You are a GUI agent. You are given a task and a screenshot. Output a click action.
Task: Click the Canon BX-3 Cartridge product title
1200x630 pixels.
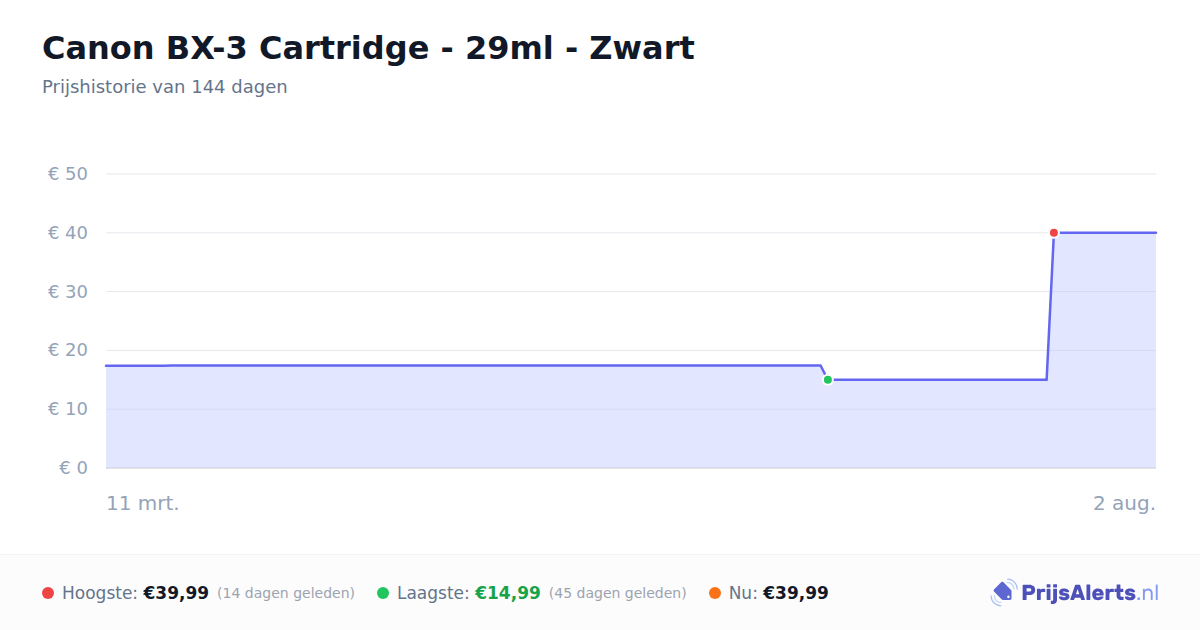coord(368,48)
